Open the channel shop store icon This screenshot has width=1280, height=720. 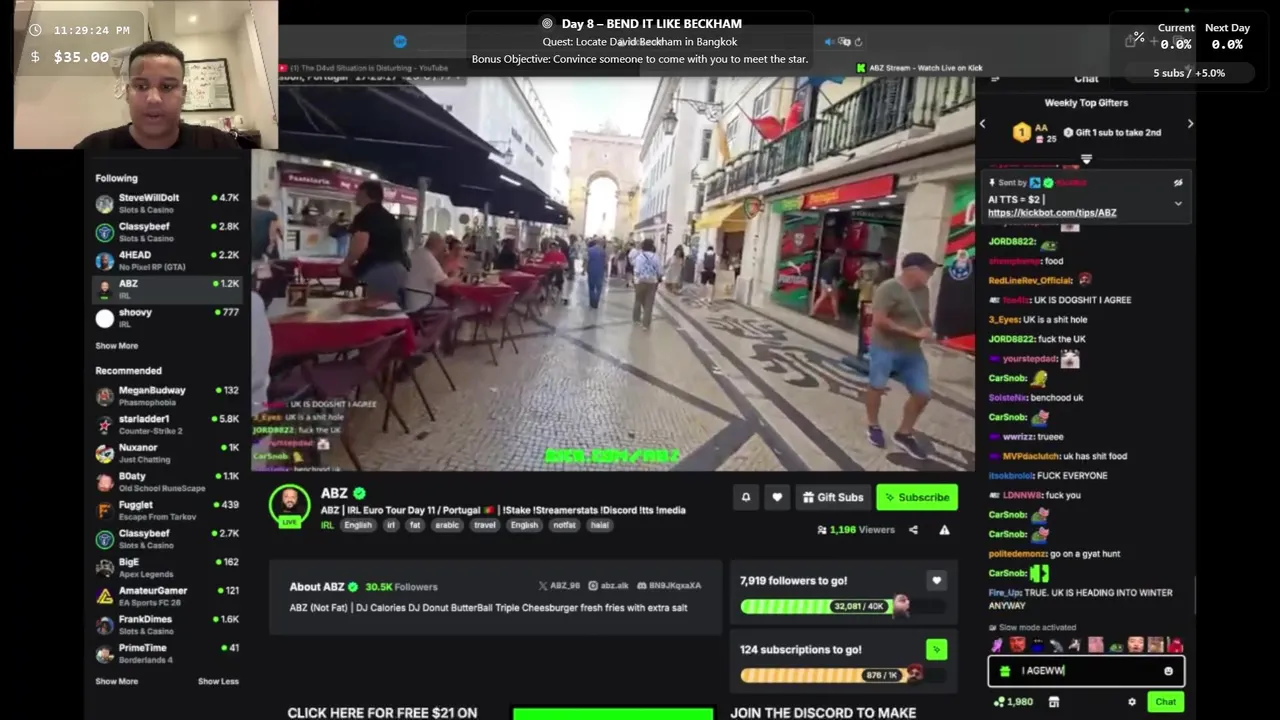[x=1053, y=702]
